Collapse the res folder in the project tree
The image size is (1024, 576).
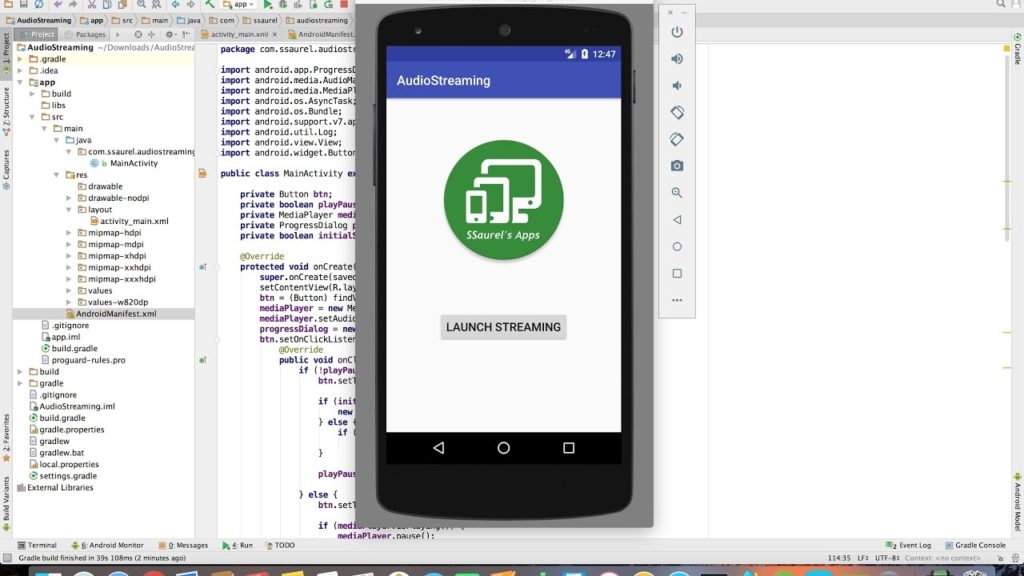[x=57, y=175]
